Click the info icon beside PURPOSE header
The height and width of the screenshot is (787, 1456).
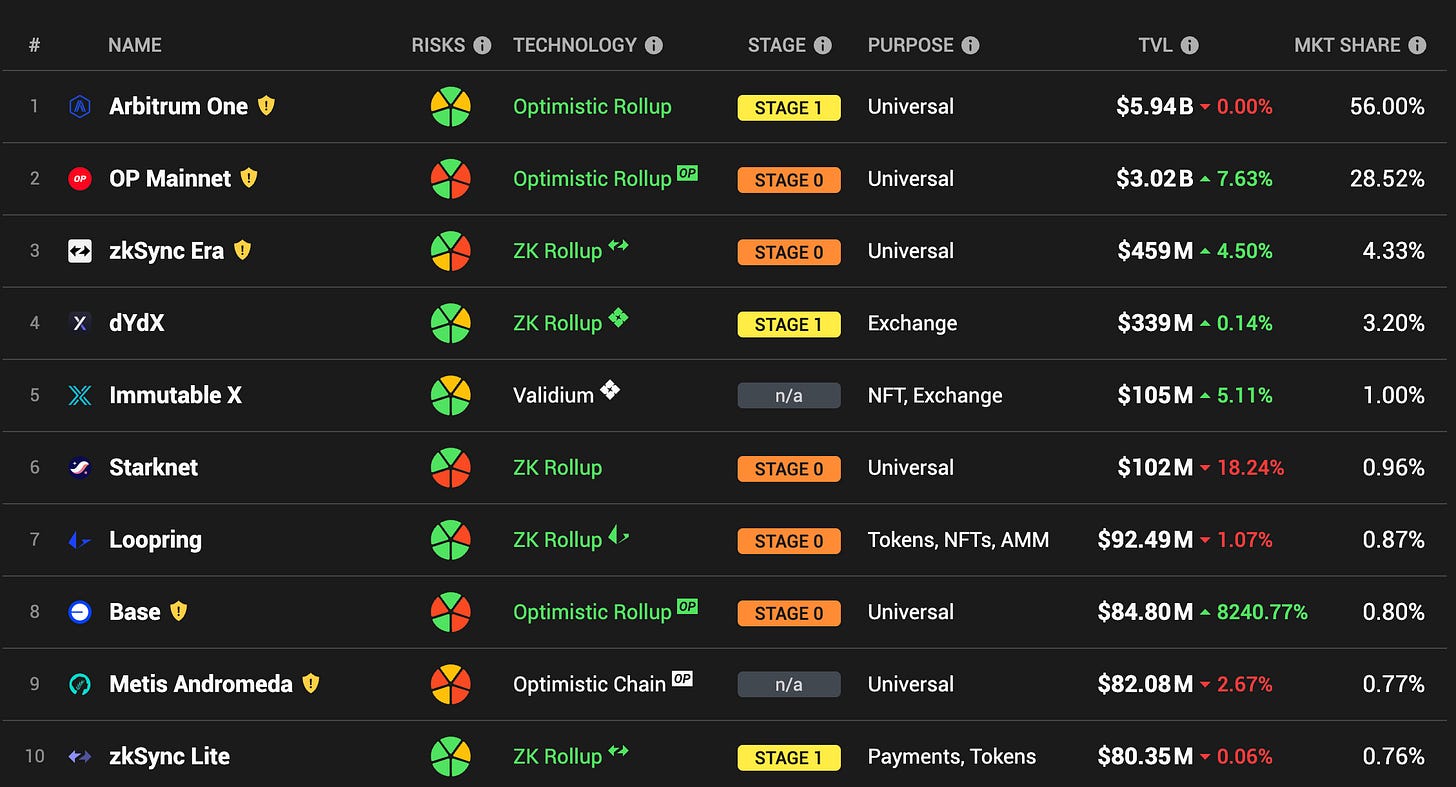click(970, 45)
